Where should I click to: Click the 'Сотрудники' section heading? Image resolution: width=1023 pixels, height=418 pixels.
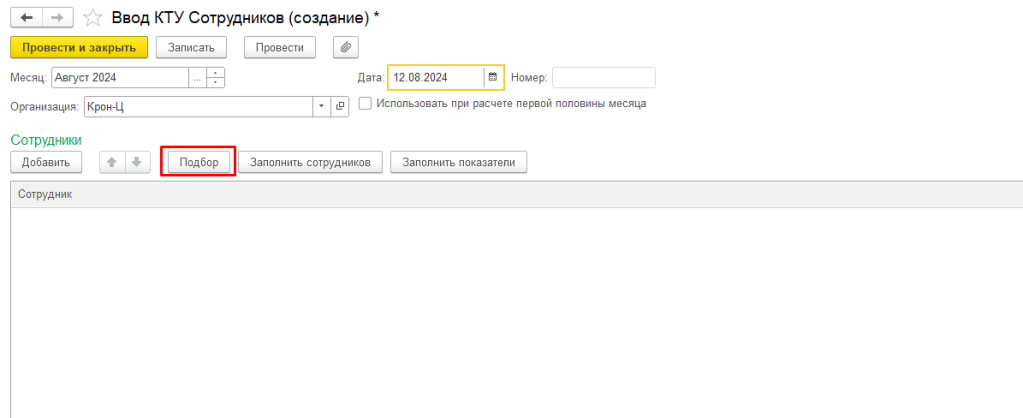click(46, 140)
